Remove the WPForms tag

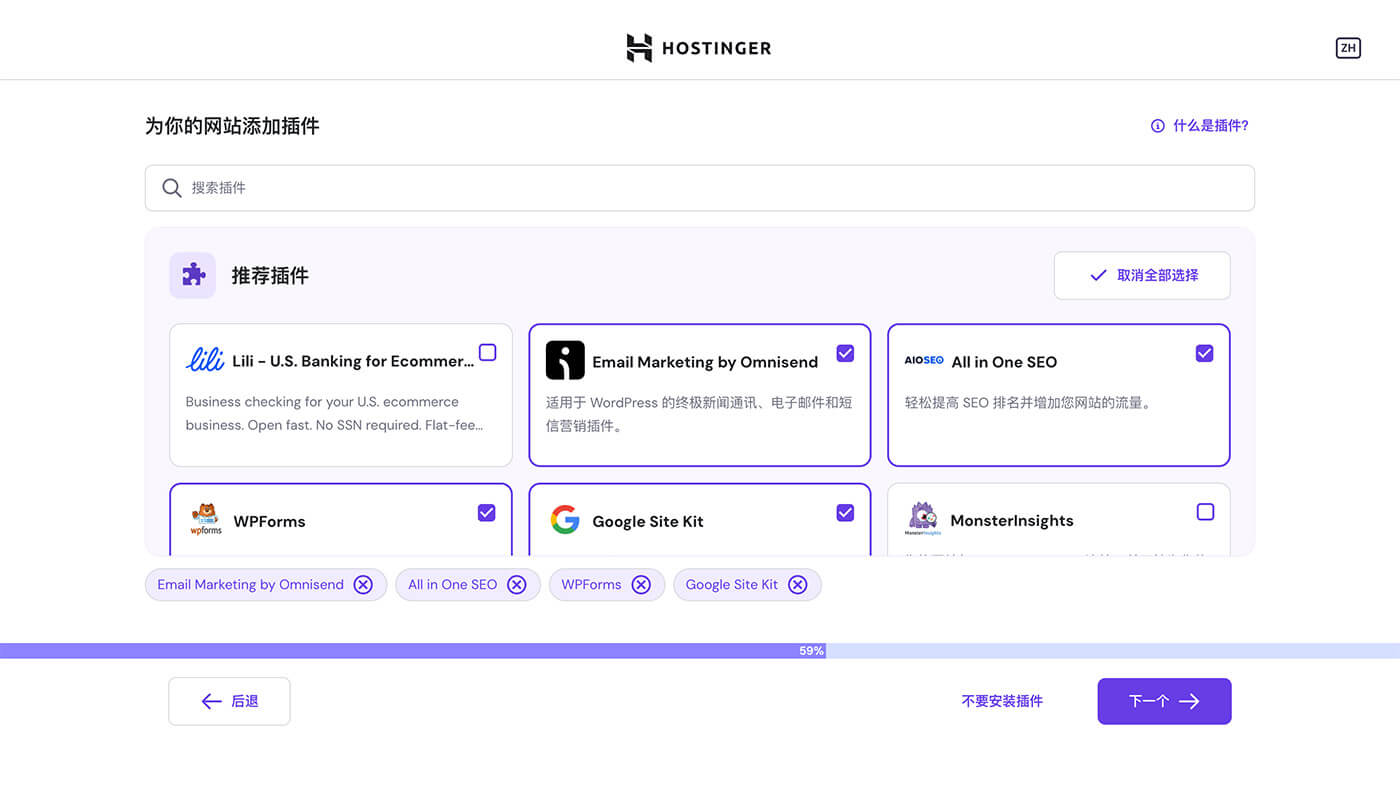(x=641, y=585)
